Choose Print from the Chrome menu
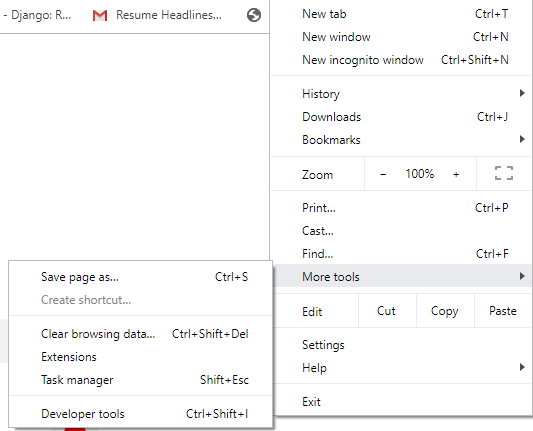The width and height of the screenshot is (533, 431). pos(402,208)
